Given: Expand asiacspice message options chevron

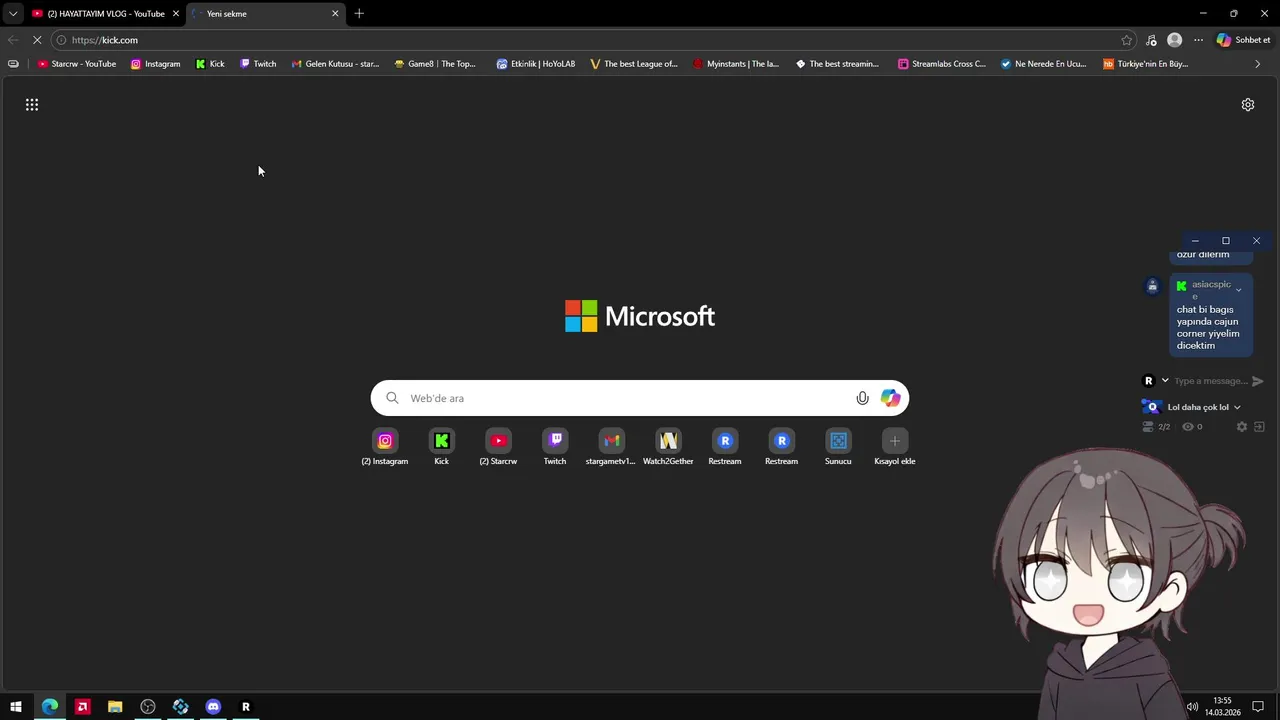Looking at the screenshot, I should tap(1238, 290).
